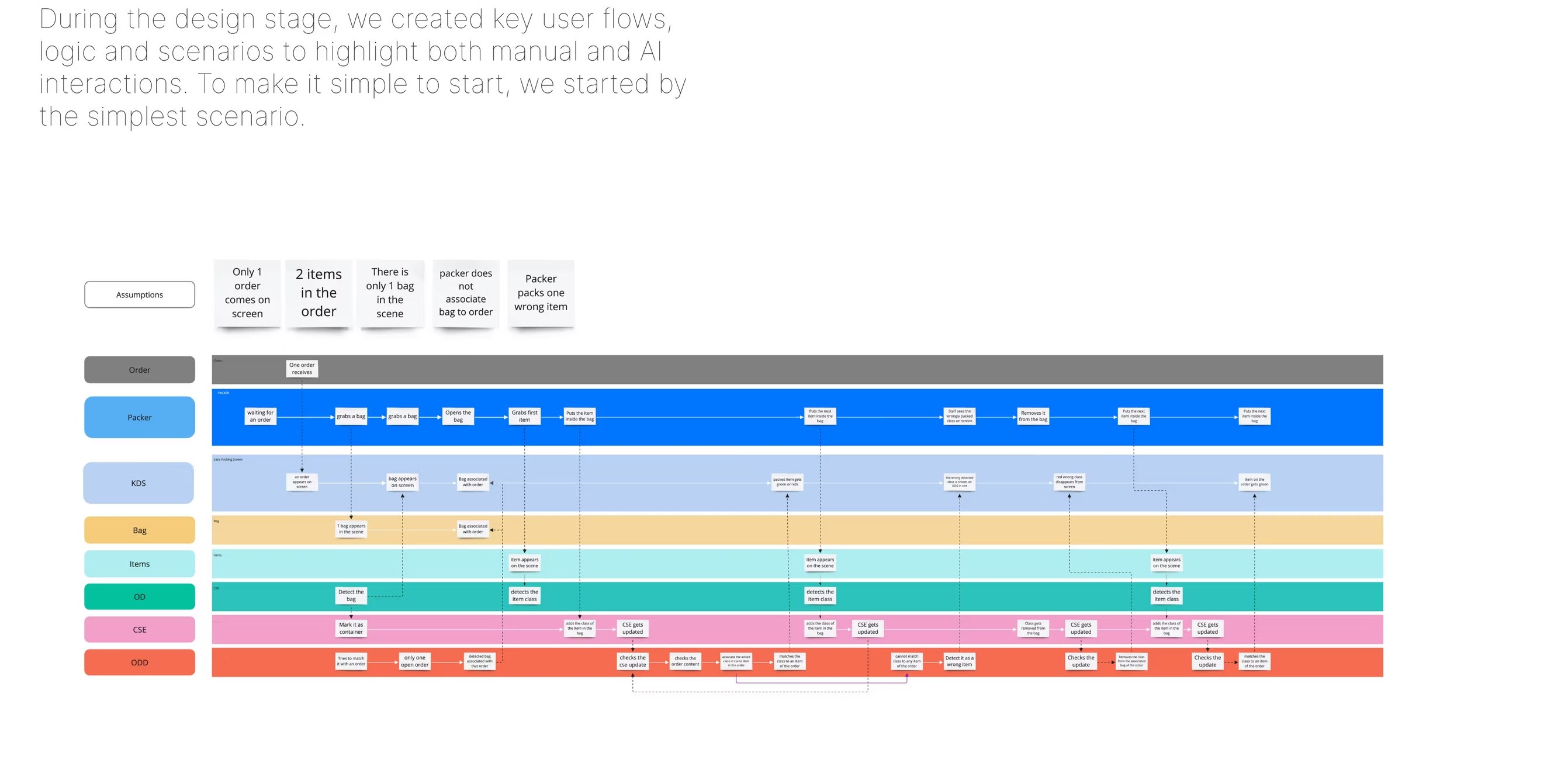Select the 'Detect the bag' node
Screen dimensions: 1568x760
(x=351, y=596)
